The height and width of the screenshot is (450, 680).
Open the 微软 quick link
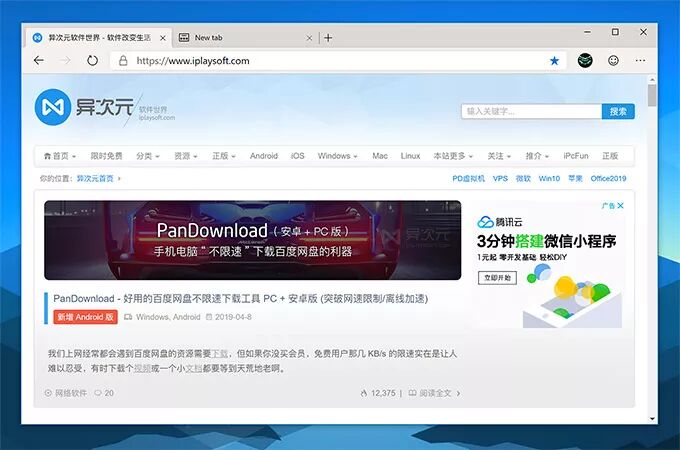[523, 179]
